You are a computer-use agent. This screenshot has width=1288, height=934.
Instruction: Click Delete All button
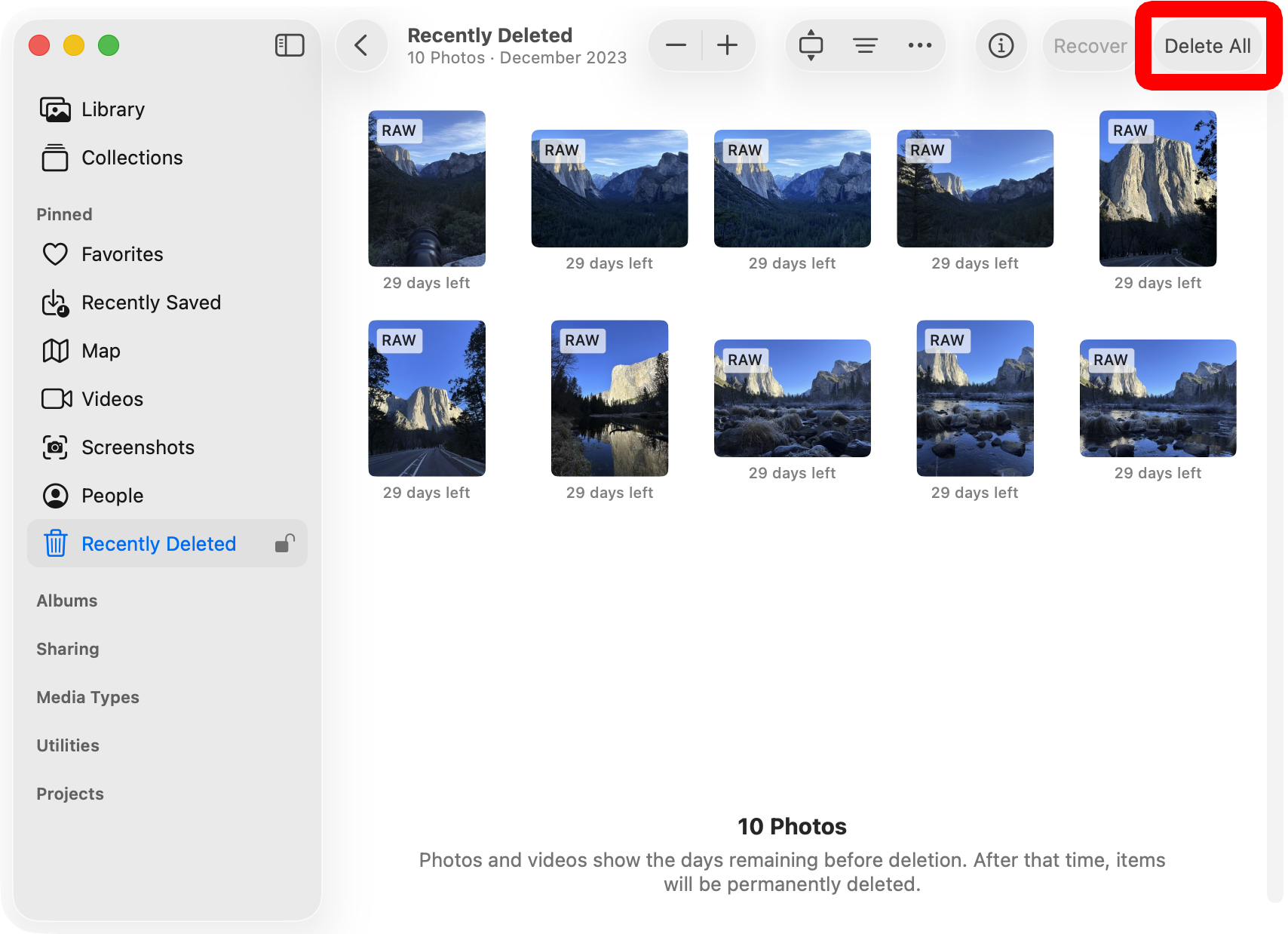pyautogui.click(x=1207, y=46)
